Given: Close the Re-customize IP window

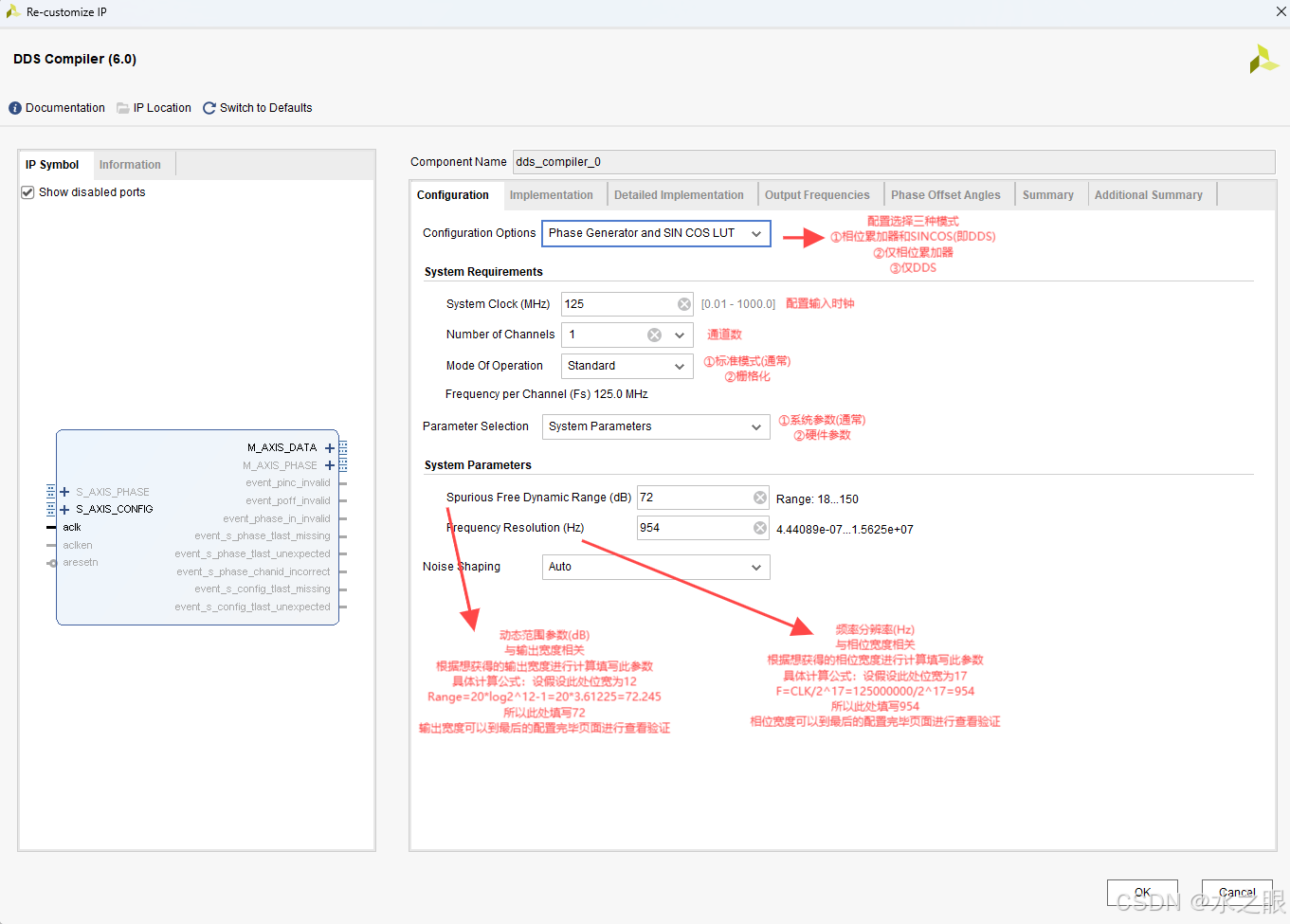Looking at the screenshot, I should point(1281,11).
